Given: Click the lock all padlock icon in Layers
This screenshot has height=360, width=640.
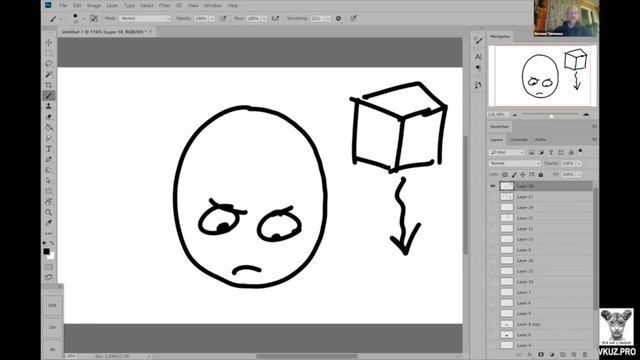Looking at the screenshot, I should pyautogui.click(x=541, y=175).
